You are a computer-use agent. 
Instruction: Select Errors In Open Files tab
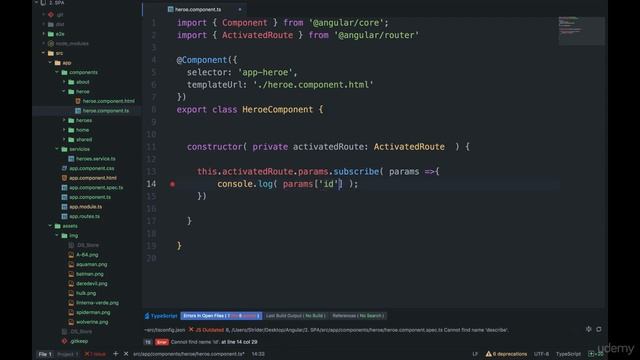[x=221, y=316]
